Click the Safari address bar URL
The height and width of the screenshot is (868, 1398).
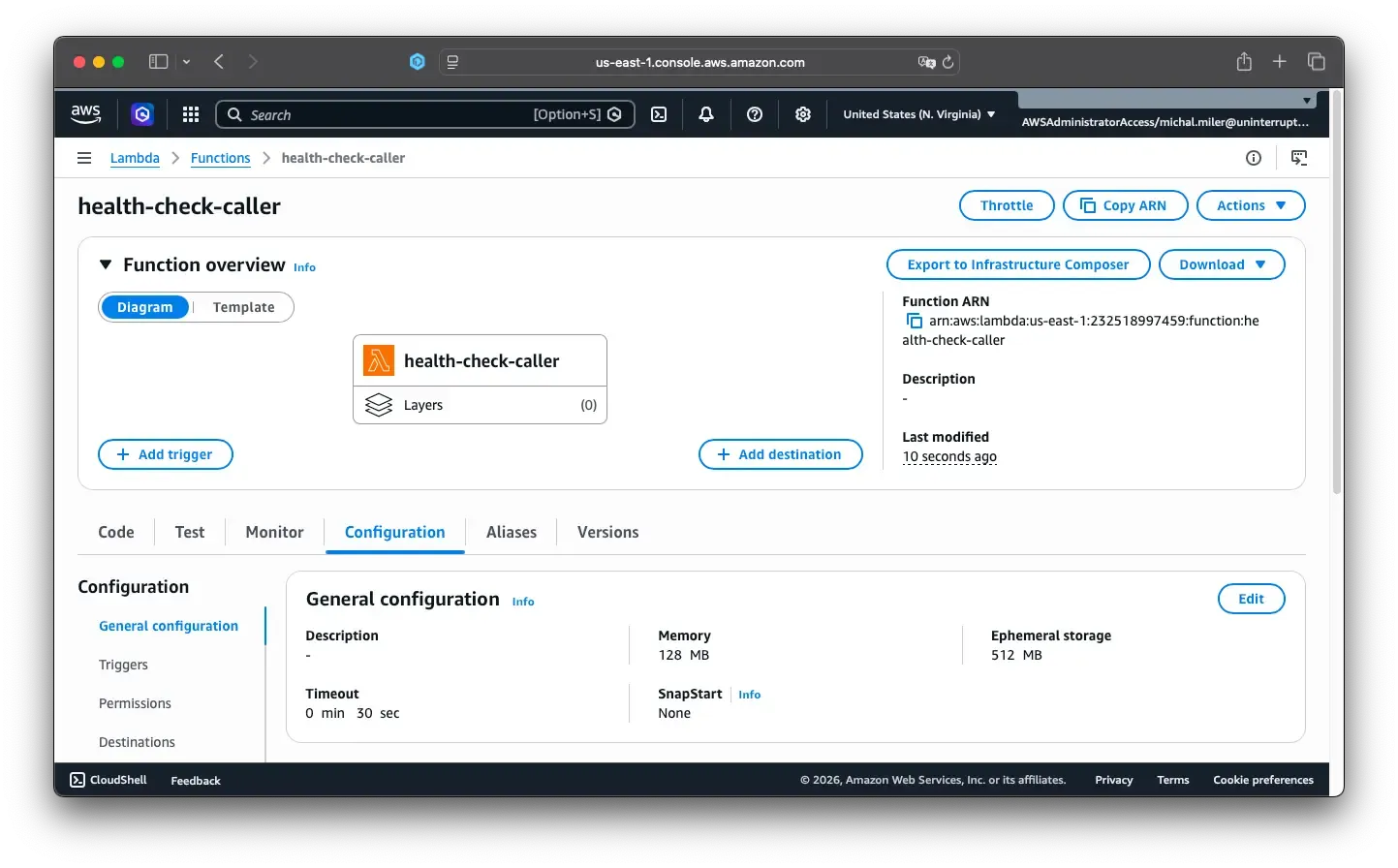click(699, 62)
